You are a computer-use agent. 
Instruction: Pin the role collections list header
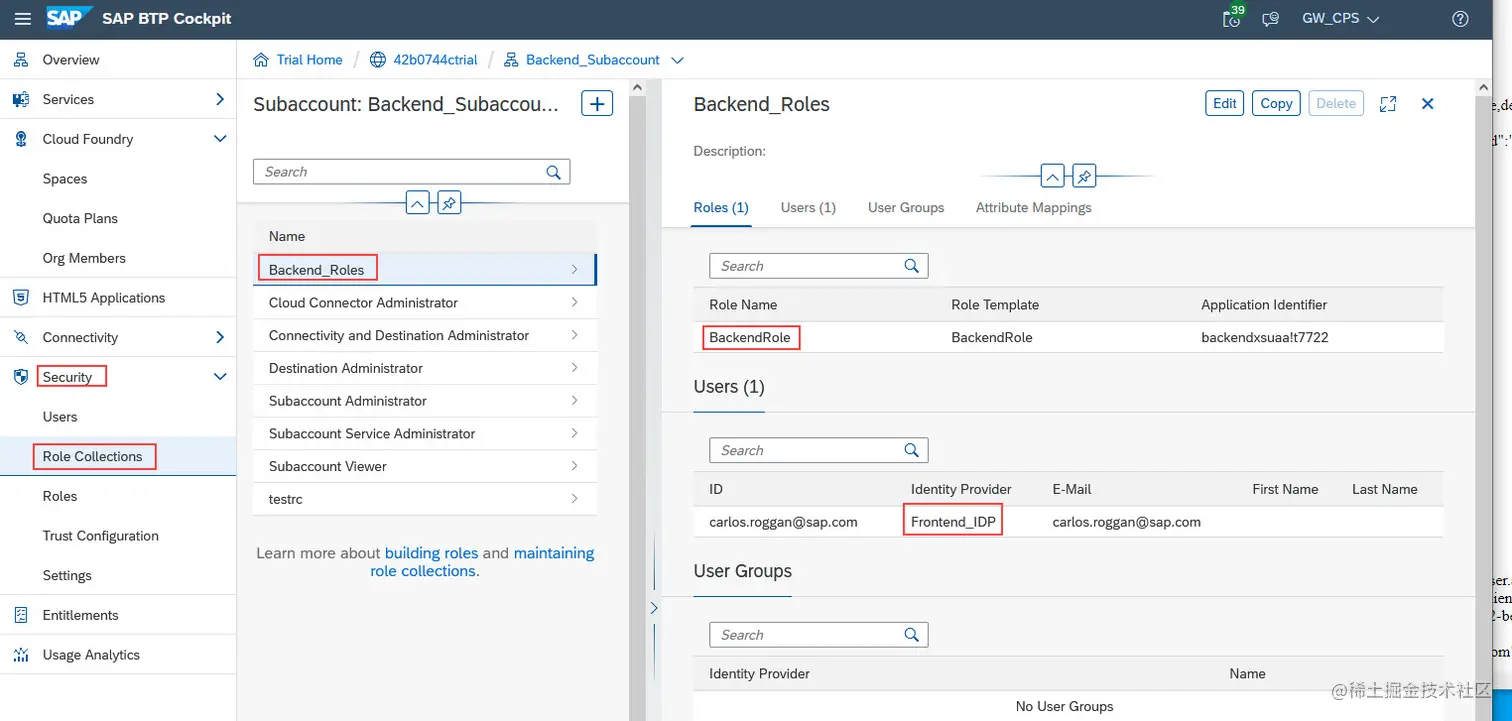click(x=449, y=203)
